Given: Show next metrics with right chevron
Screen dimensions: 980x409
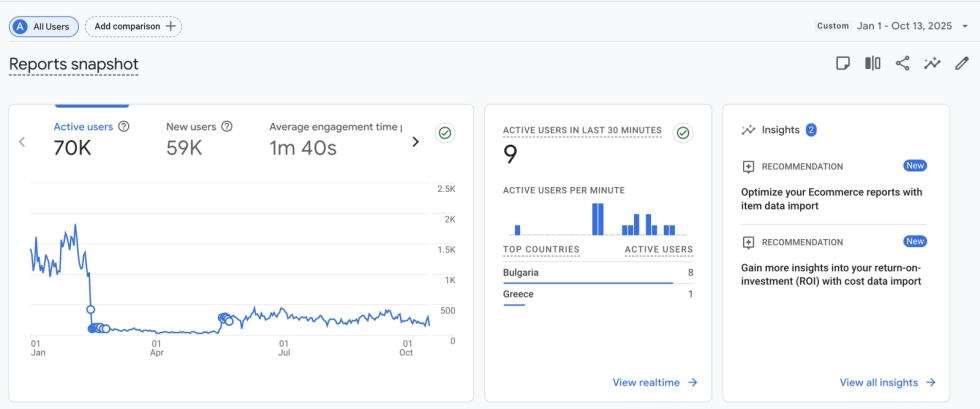Looking at the screenshot, I should 416,142.
